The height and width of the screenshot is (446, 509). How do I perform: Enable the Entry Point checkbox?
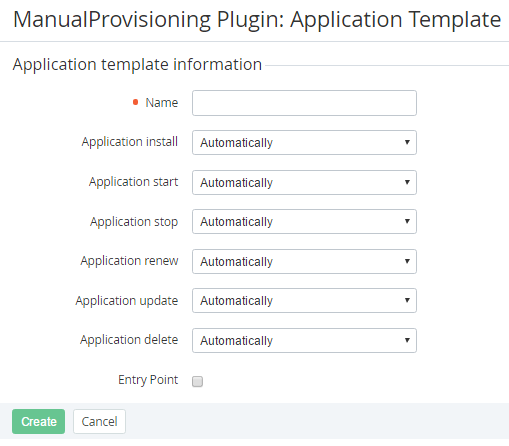pos(197,381)
